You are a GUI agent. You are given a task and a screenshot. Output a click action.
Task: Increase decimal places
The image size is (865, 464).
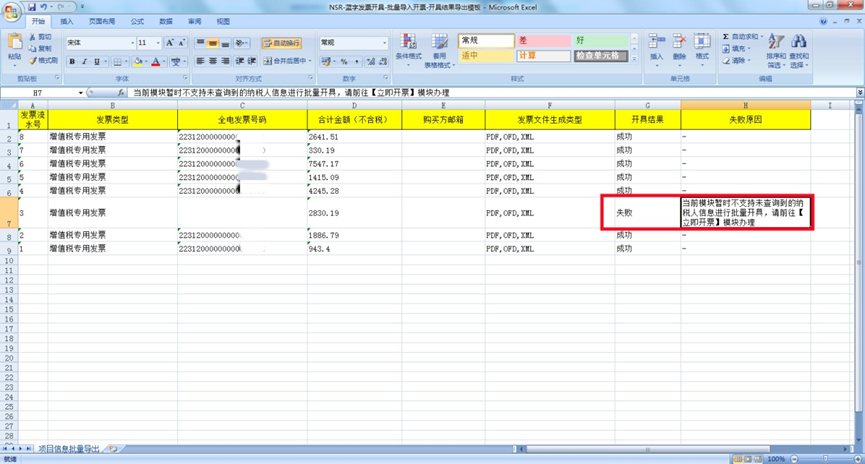click(371, 61)
